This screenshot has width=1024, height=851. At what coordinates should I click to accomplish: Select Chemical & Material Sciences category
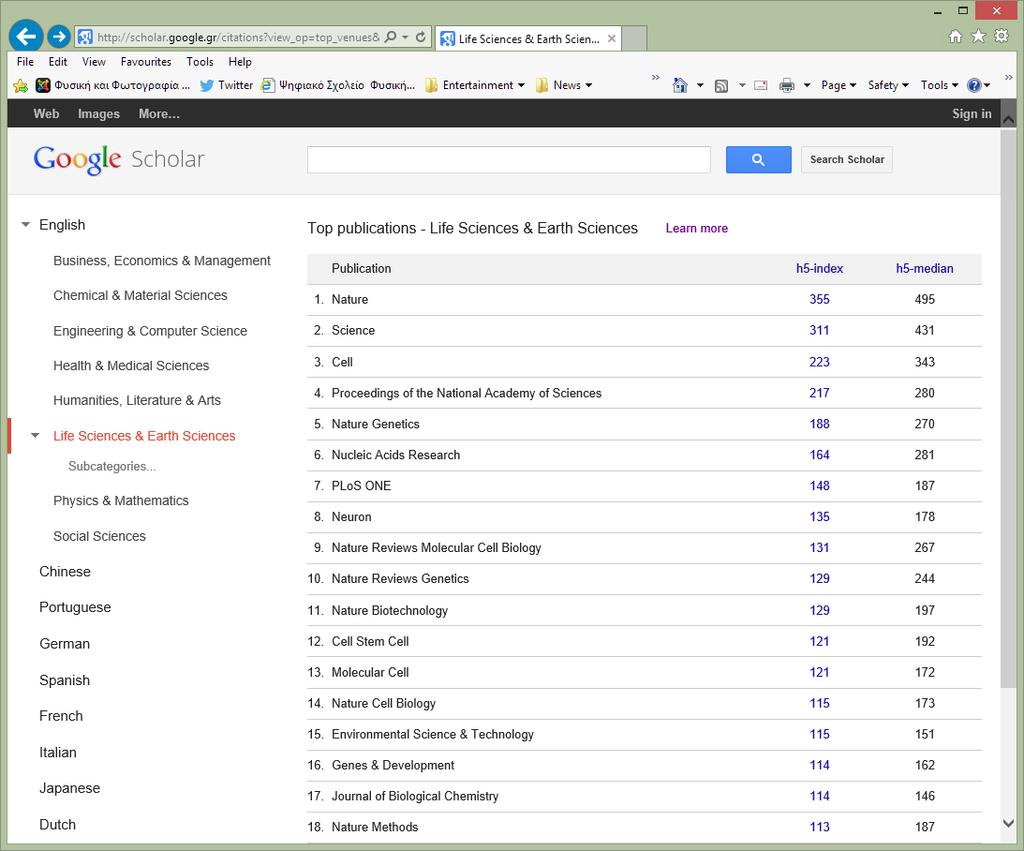tap(140, 296)
